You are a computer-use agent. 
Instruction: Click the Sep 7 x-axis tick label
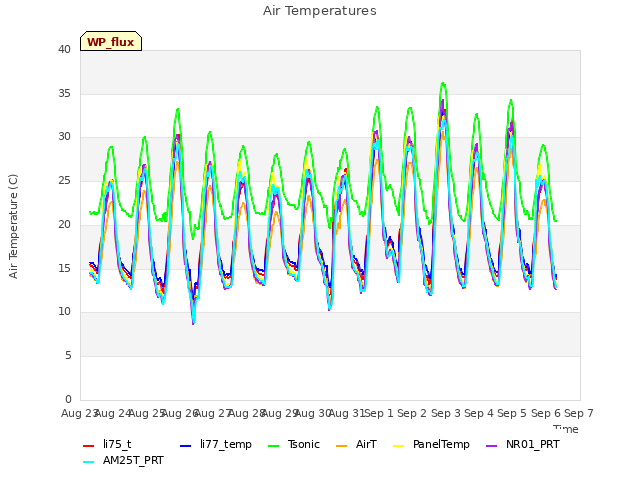coord(579,413)
